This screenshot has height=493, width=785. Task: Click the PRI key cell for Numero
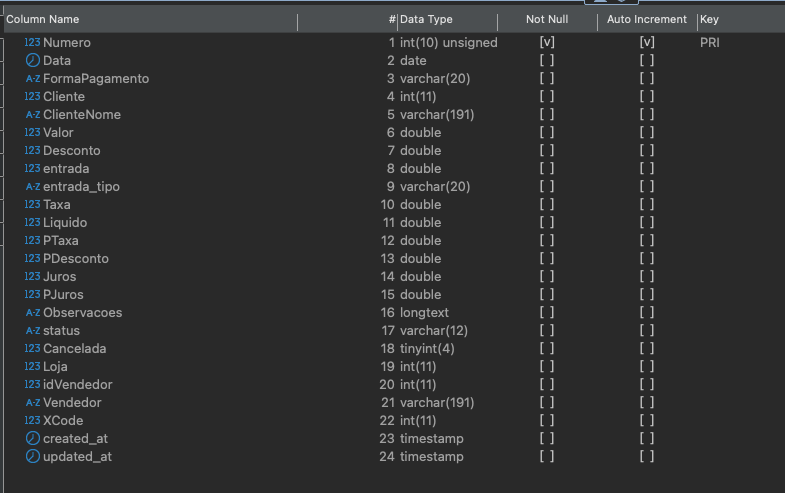(709, 43)
